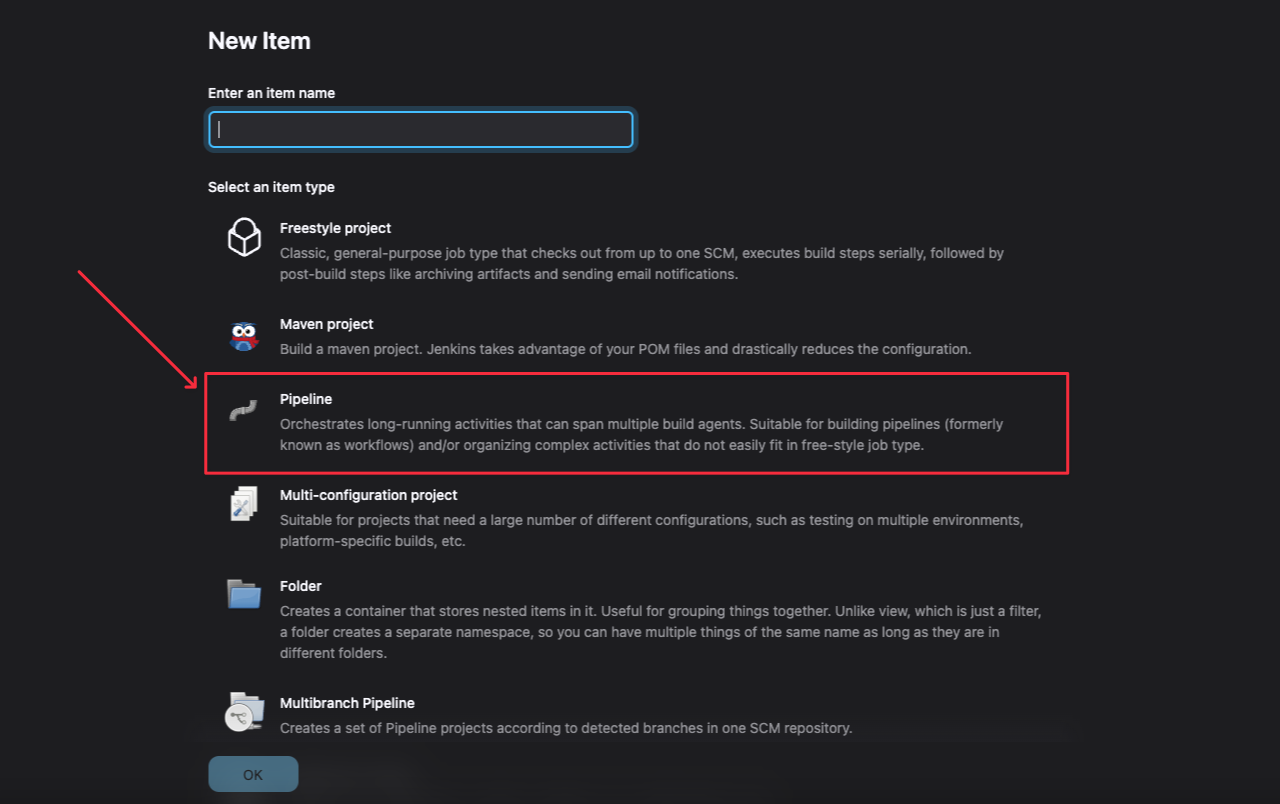
Task: Click the Multi-configuration project icon
Action: [x=244, y=505]
